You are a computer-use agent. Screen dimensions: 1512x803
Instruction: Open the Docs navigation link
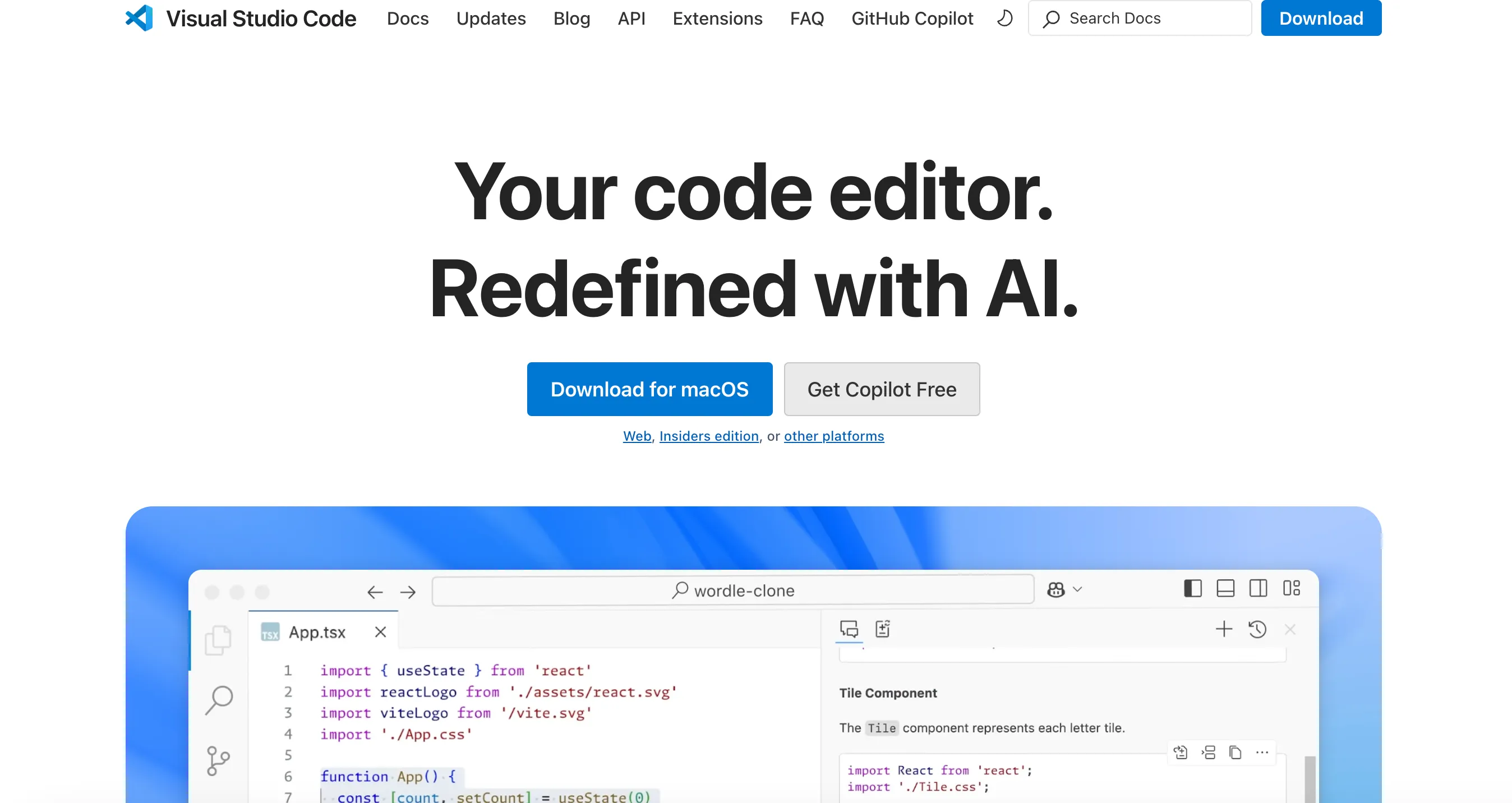coord(408,18)
